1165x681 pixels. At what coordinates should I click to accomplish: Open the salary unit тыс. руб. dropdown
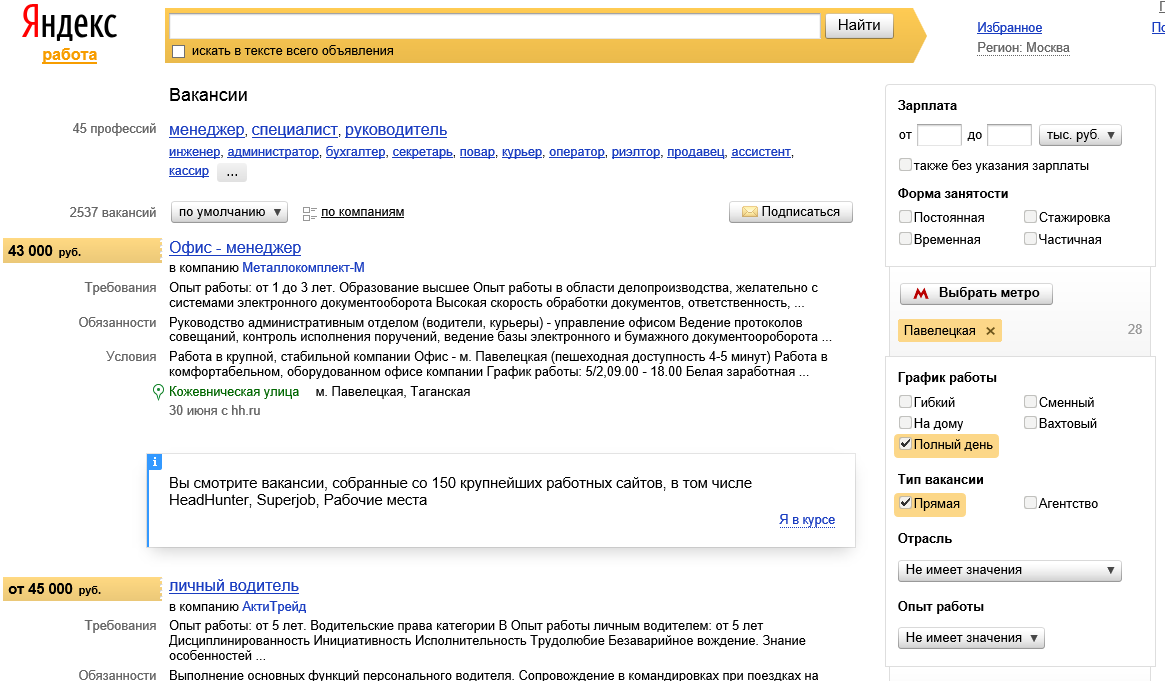(1080, 135)
